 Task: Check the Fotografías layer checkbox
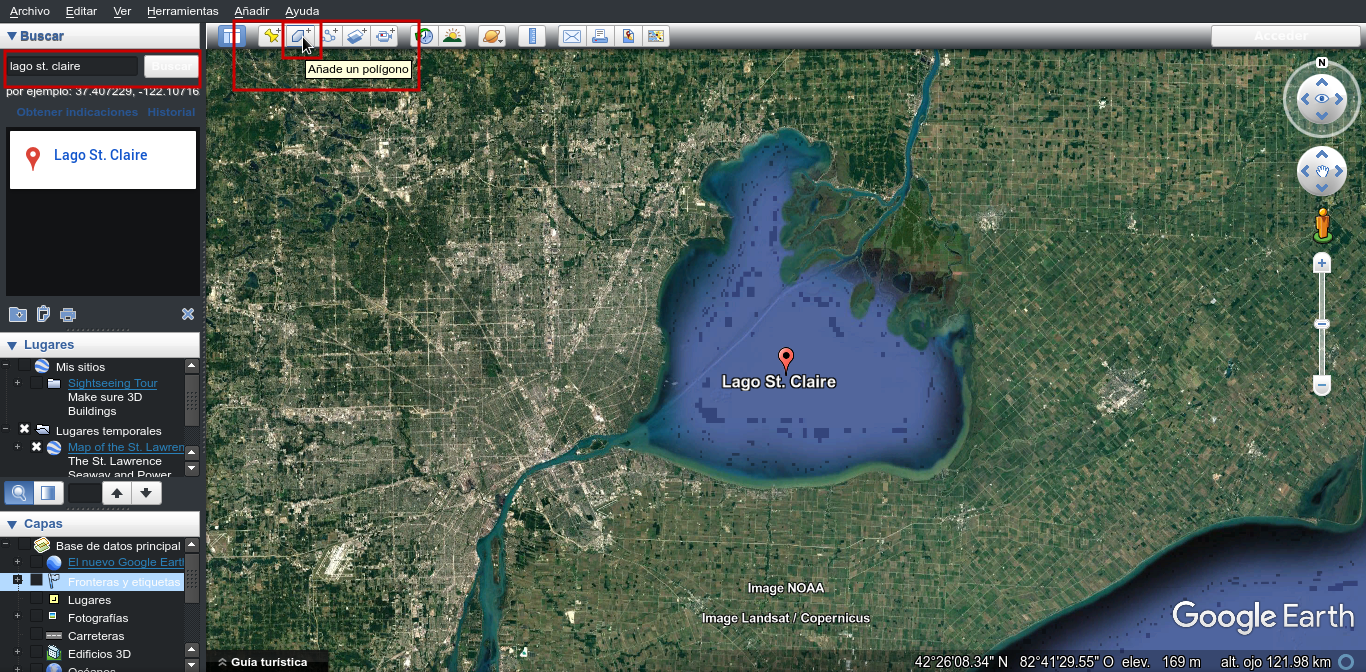click(x=37, y=618)
